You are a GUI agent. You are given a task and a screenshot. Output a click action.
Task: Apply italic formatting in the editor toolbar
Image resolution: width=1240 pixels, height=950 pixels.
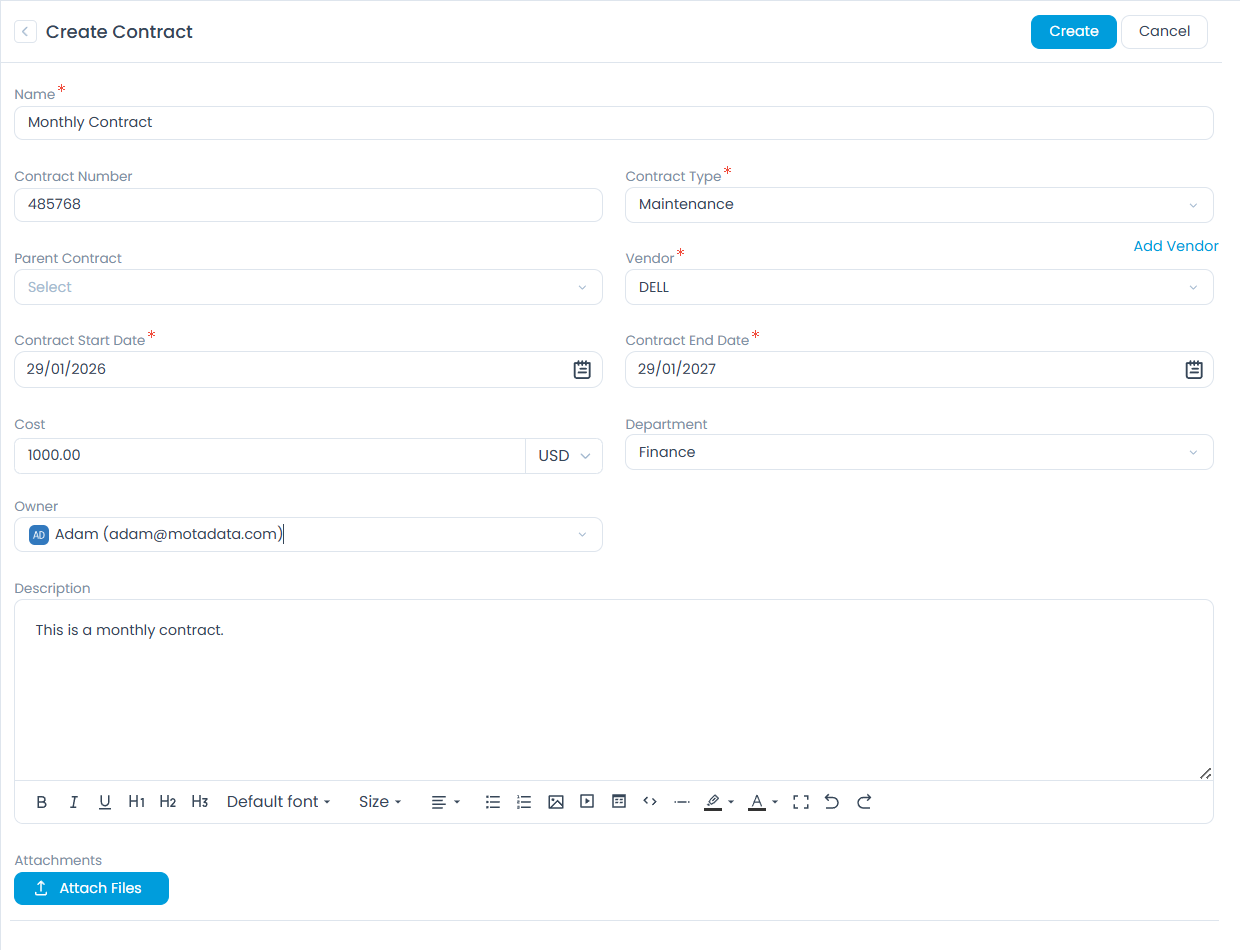pyautogui.click(x=73, y=801)
